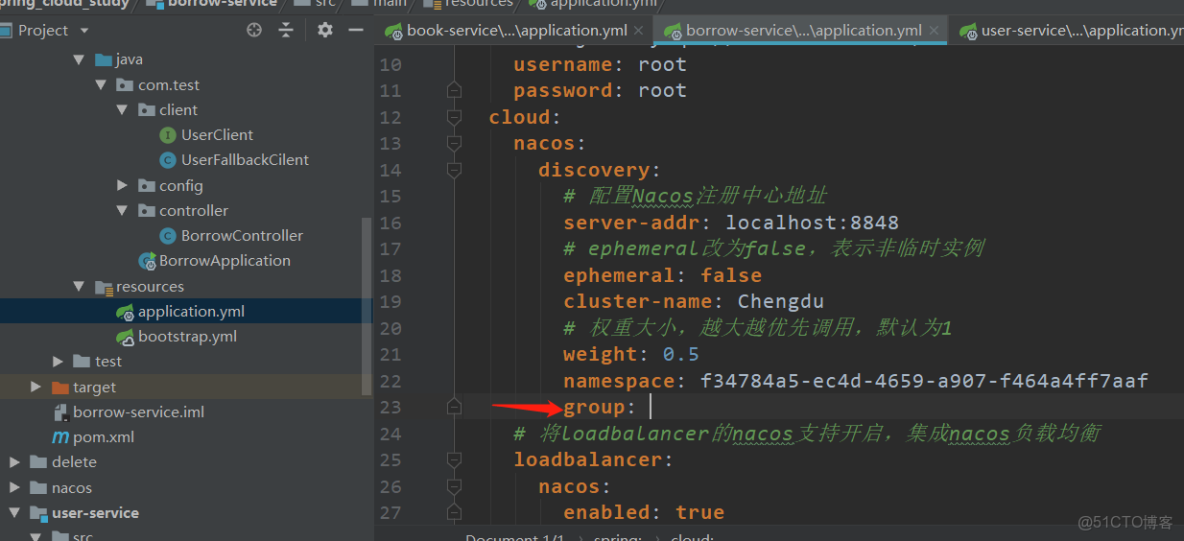
Task: Click the fold end marker at line 23
Action: click(454, 407)
